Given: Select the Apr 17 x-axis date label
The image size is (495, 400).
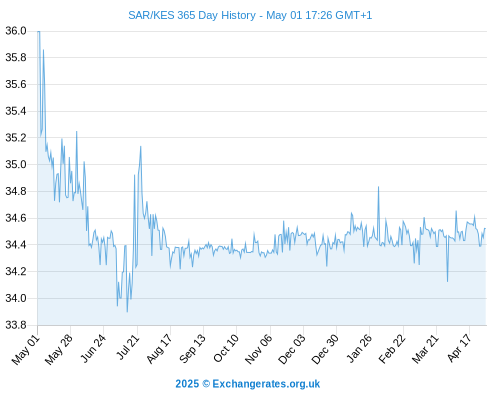Looking at the screenshot, I should tap(459, 349).
